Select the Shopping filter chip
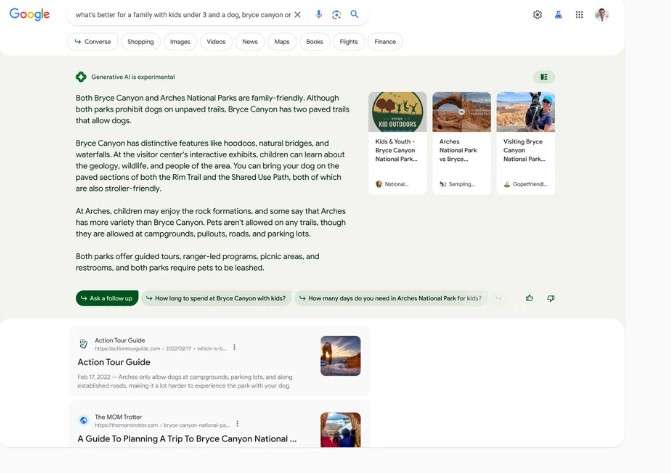 tap(140, 42)
